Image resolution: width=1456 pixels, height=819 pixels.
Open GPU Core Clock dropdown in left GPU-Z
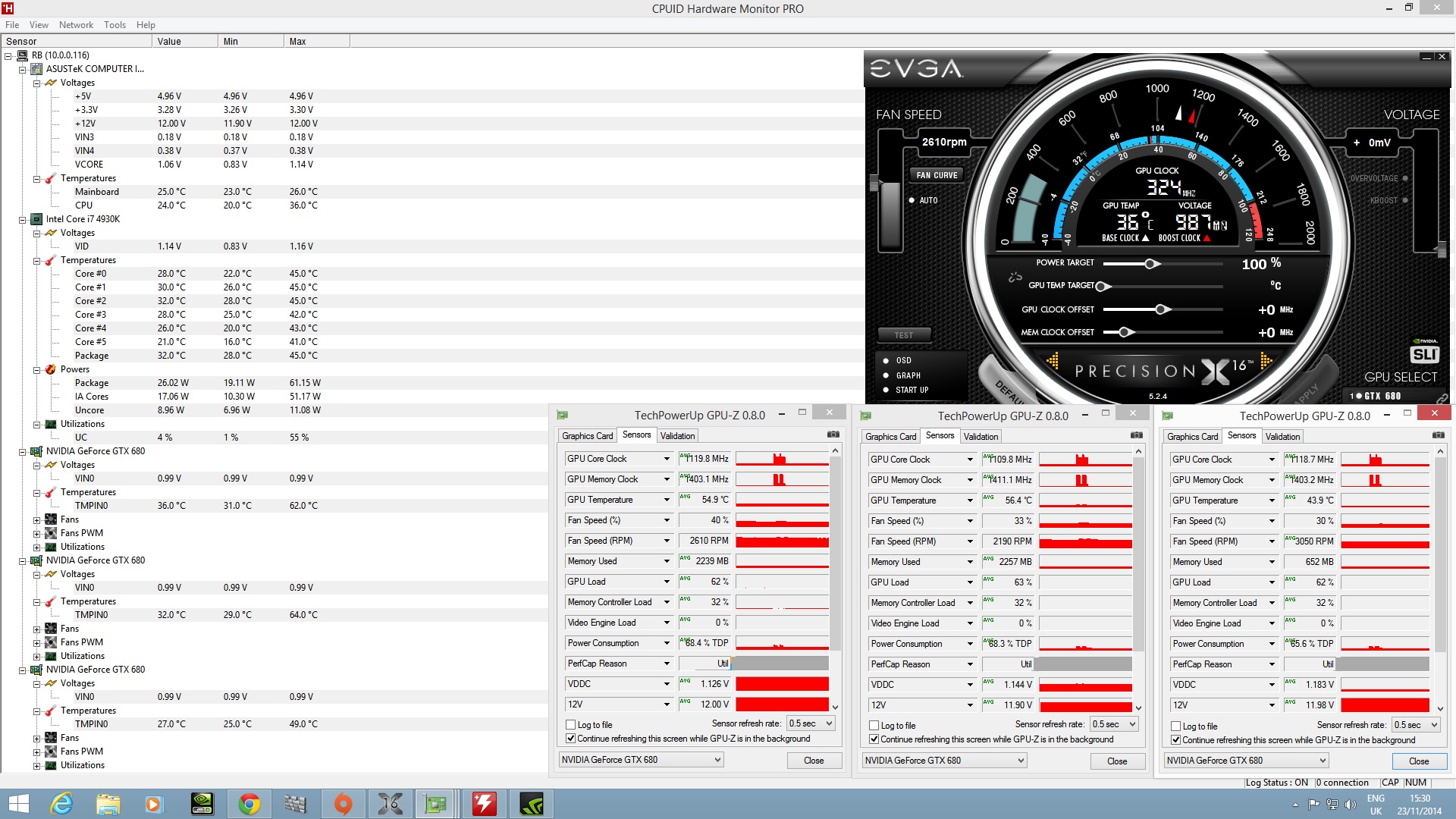pos(667,459)
